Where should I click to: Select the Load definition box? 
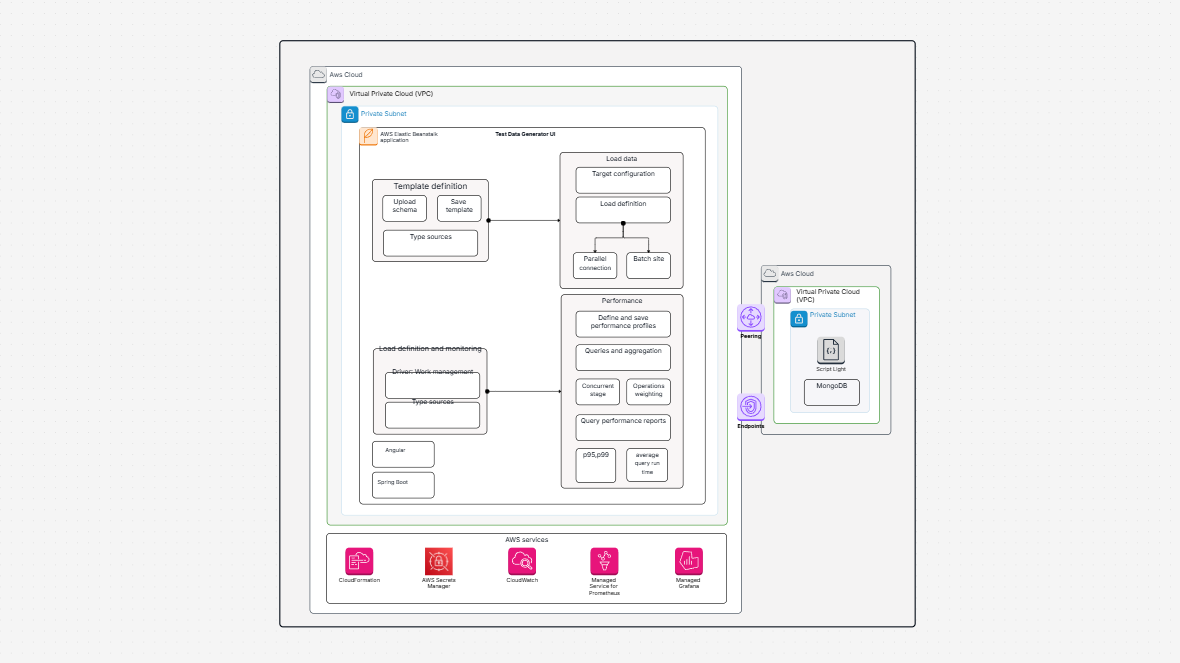point(623,210)
